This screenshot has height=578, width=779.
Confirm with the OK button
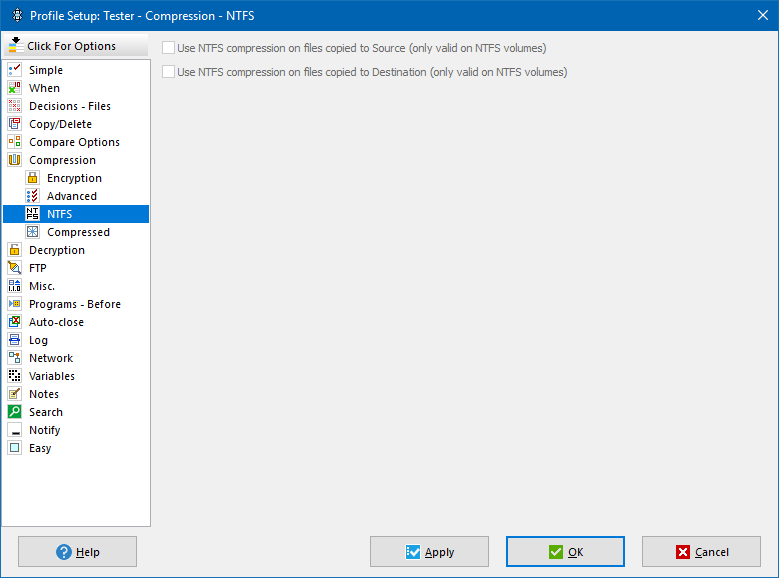(565, 552)
